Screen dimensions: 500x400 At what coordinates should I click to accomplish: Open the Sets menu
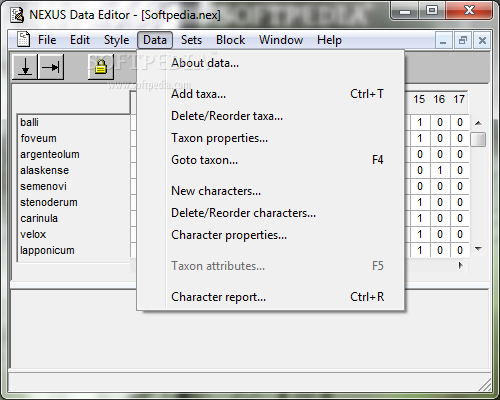[x=191, y=40]
